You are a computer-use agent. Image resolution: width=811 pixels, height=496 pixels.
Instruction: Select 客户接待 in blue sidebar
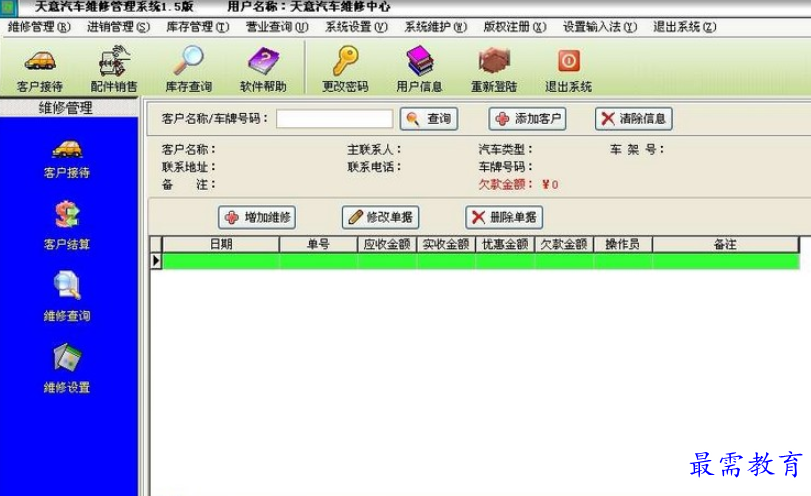click(x=67, y=159)
